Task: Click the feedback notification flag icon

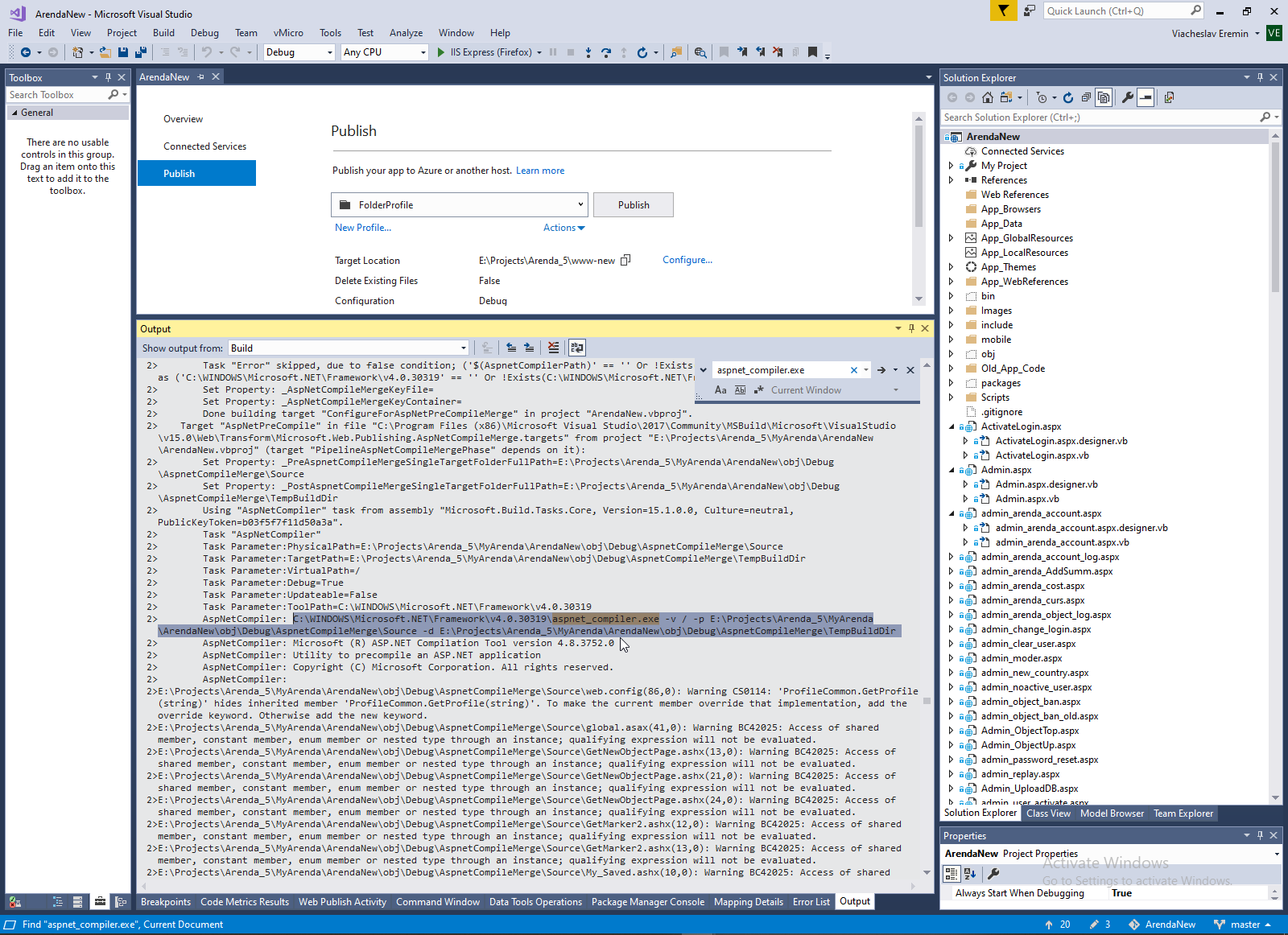Action: [x=1003, y=10]
